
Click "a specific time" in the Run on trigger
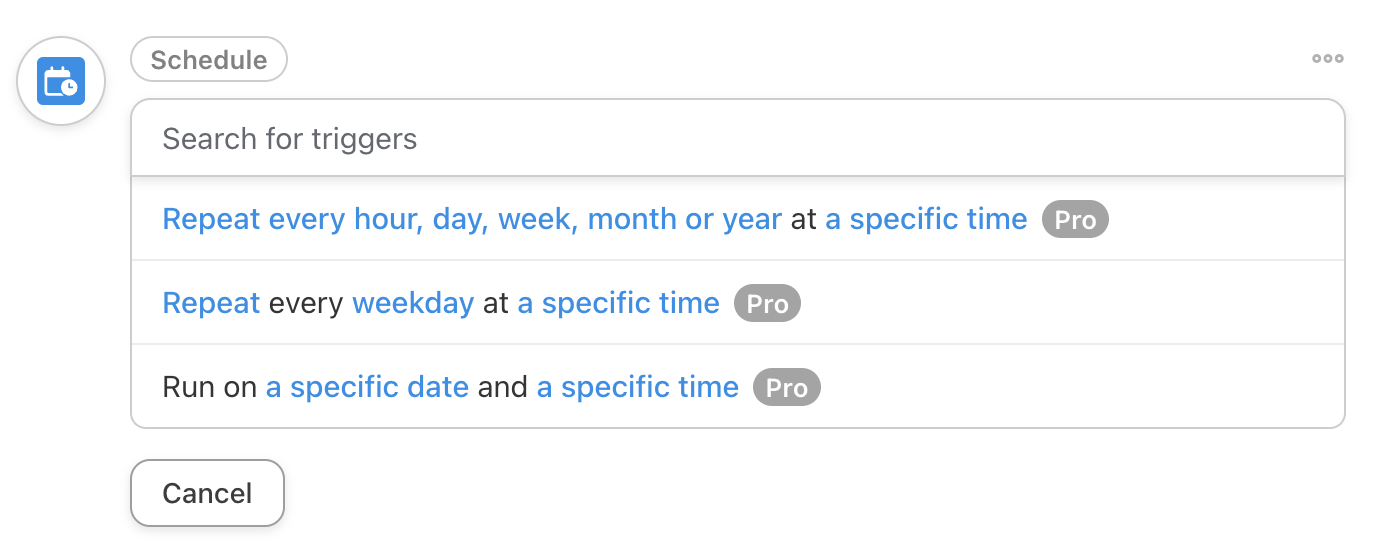point(637,388)
